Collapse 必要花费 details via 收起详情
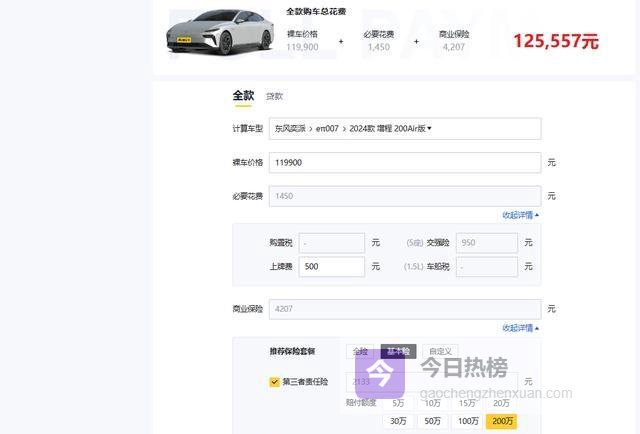The width and height of the screenshot is (640, 434). 520,215
